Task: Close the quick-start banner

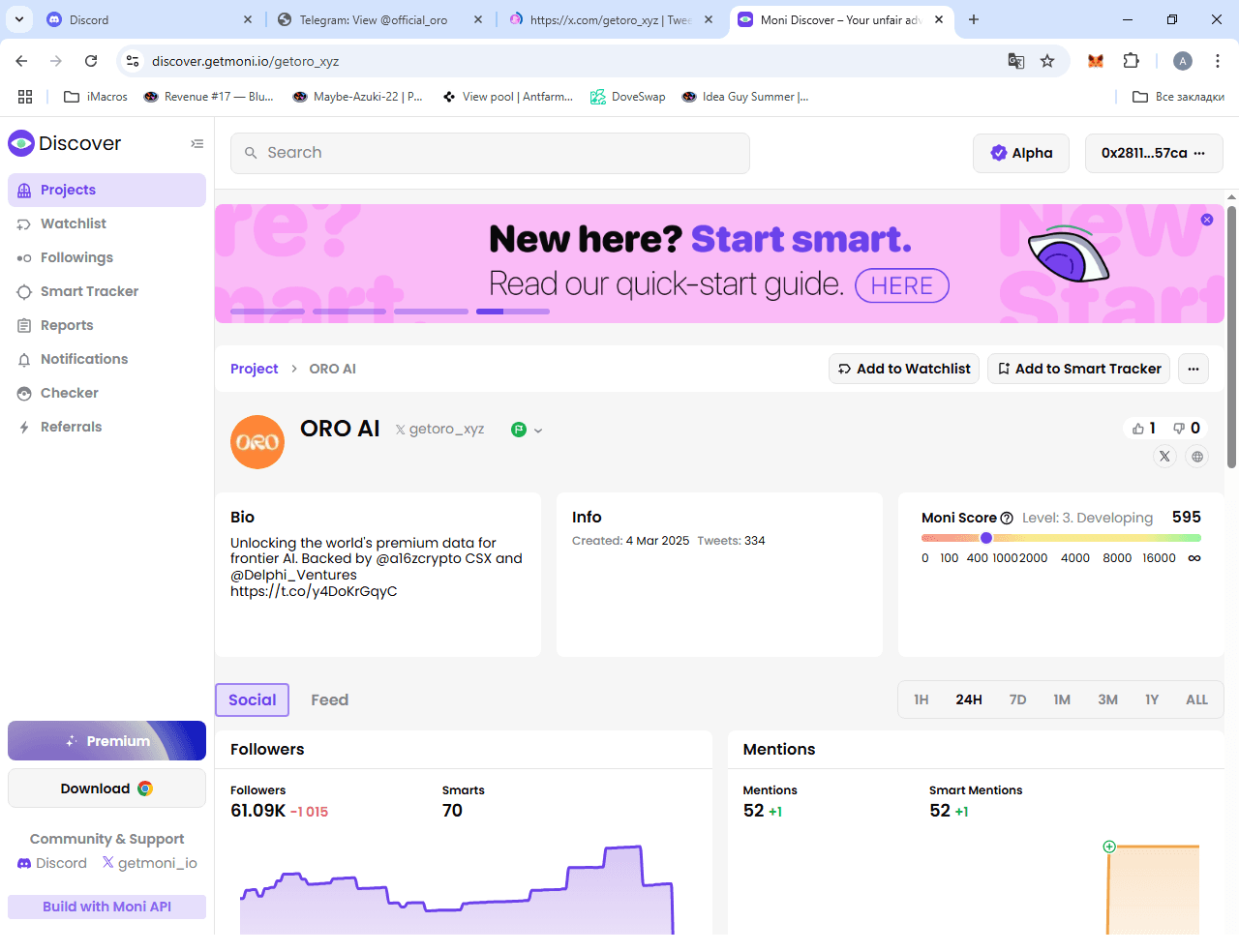Action: (x=1207, y=220)
